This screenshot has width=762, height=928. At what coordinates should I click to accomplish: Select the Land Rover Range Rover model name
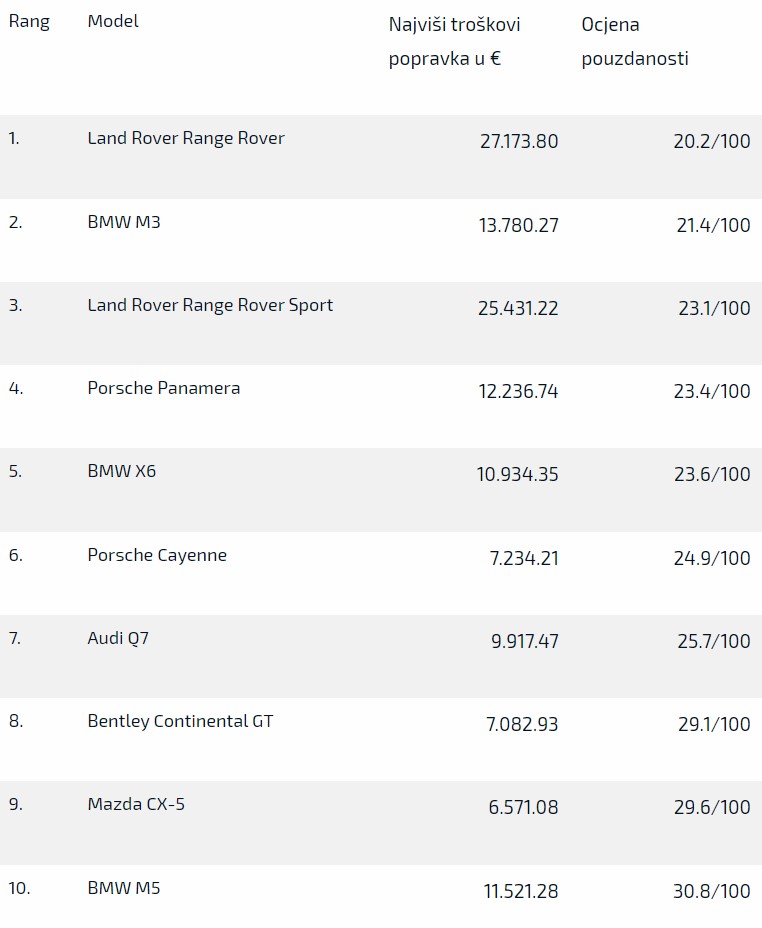point(186,139)
